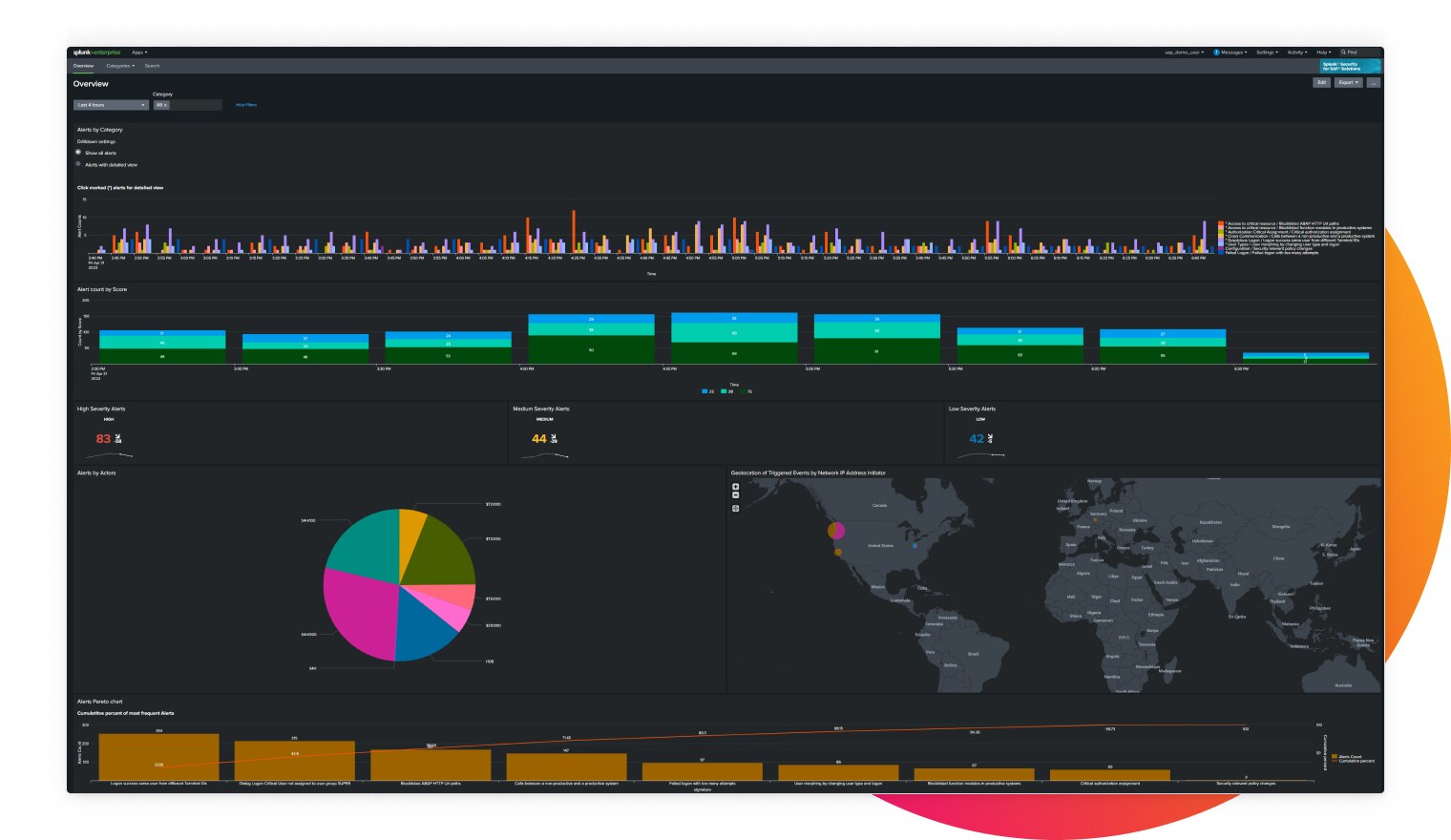Open the Last 4 hours time range dropdown
Image resolution: width=1451 pixels, height=840 pixels.
pos(108,105)
